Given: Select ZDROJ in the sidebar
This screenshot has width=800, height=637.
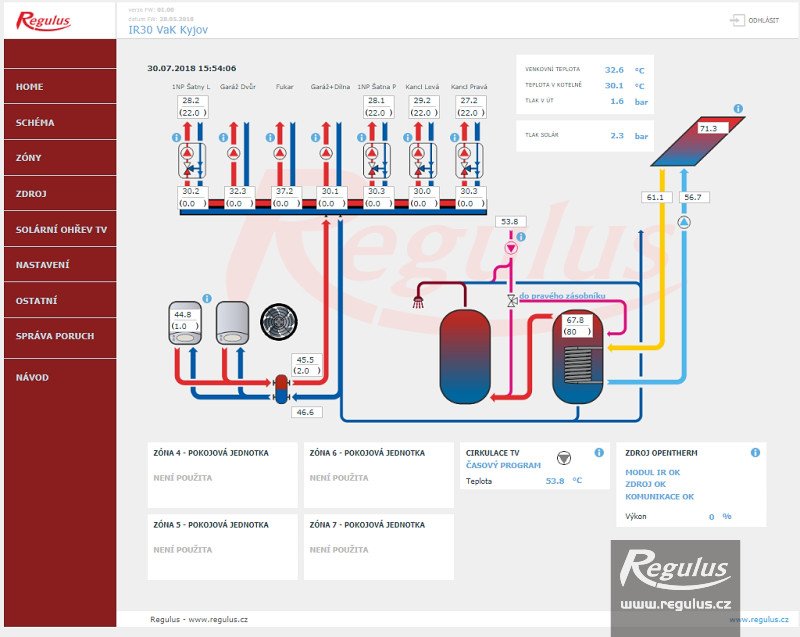Looking at the screenshot, I should tap(60, 194).
